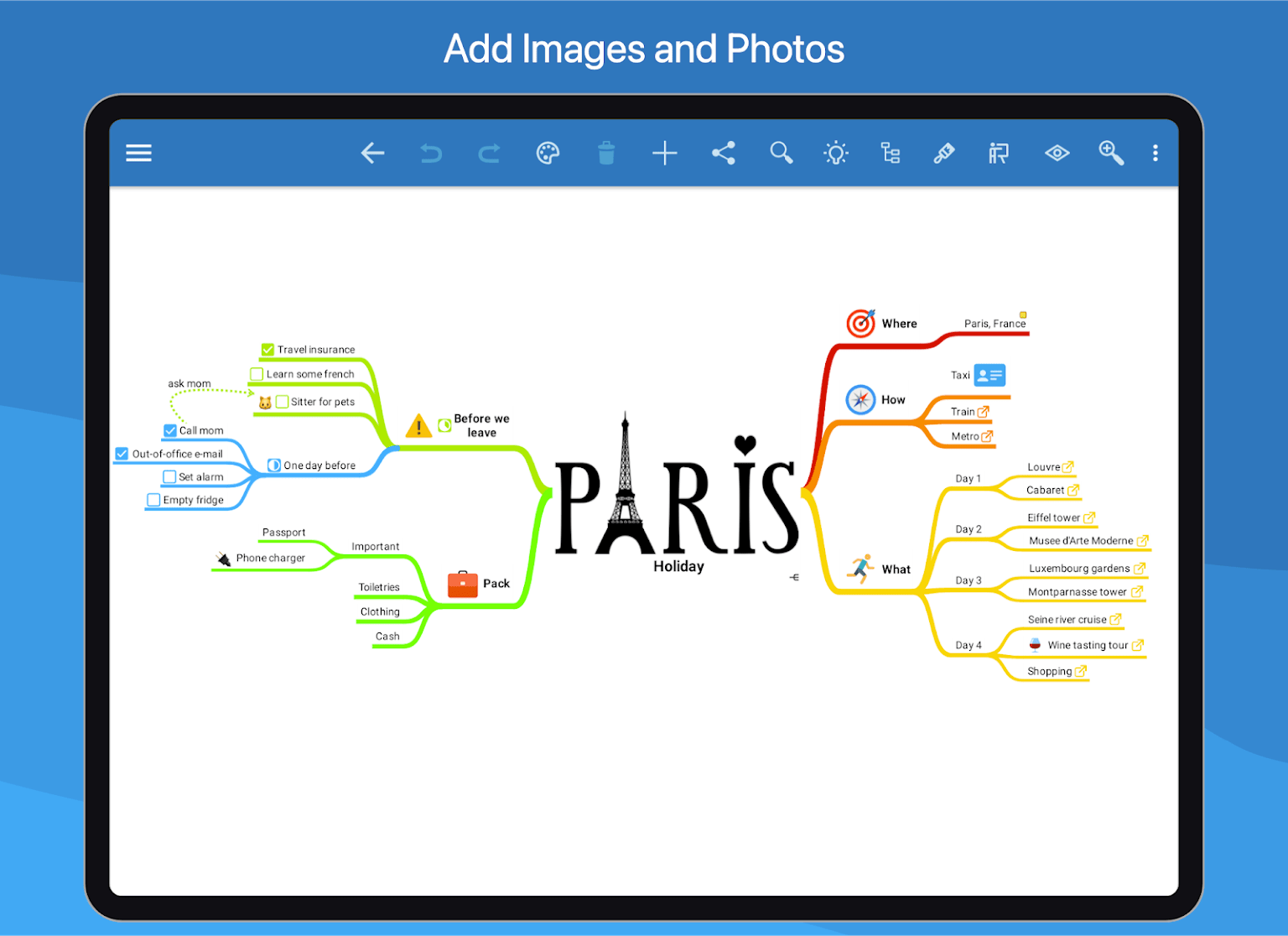Open the Metro external link
Image resolution: width=1288 pixels, height=936 pixels.
tap(987, 436)
